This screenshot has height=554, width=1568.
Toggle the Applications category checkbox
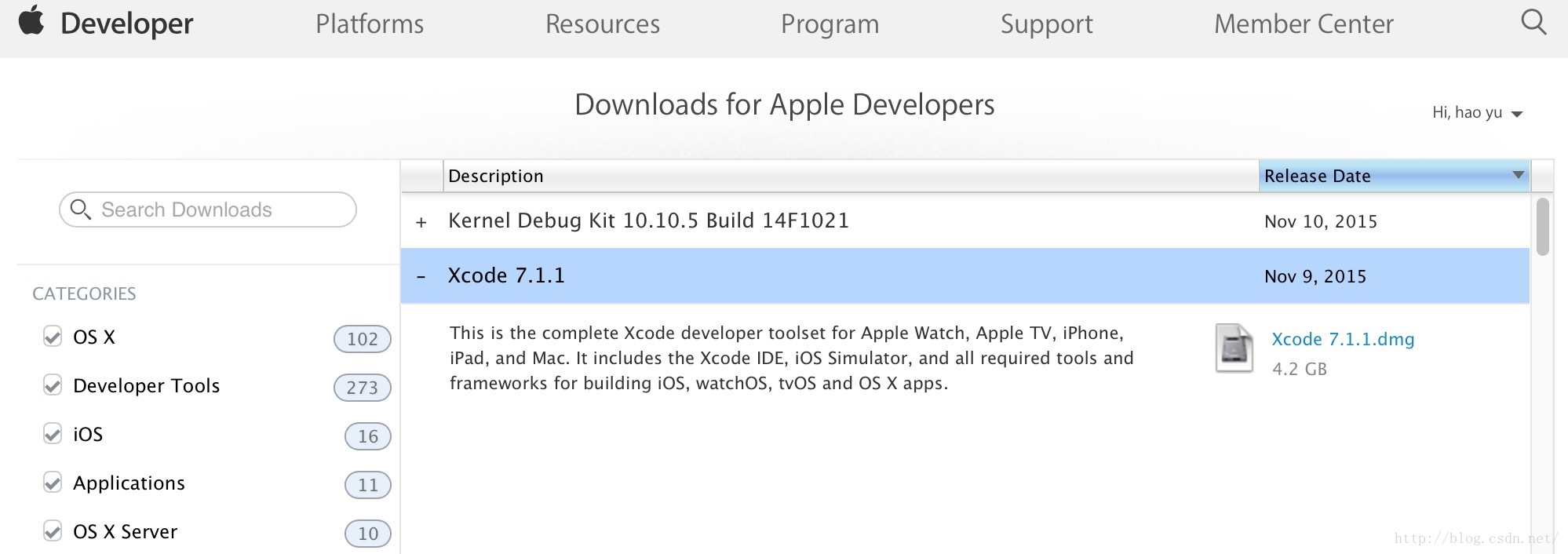pyautogui.click(x=53, y=483)
